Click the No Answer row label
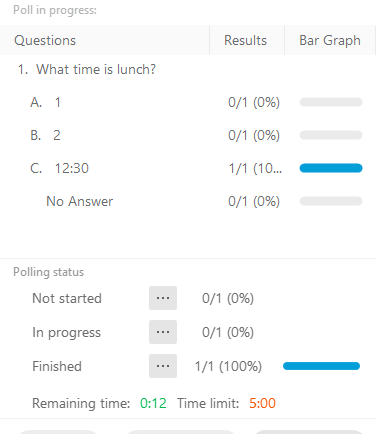 point(80,201)
